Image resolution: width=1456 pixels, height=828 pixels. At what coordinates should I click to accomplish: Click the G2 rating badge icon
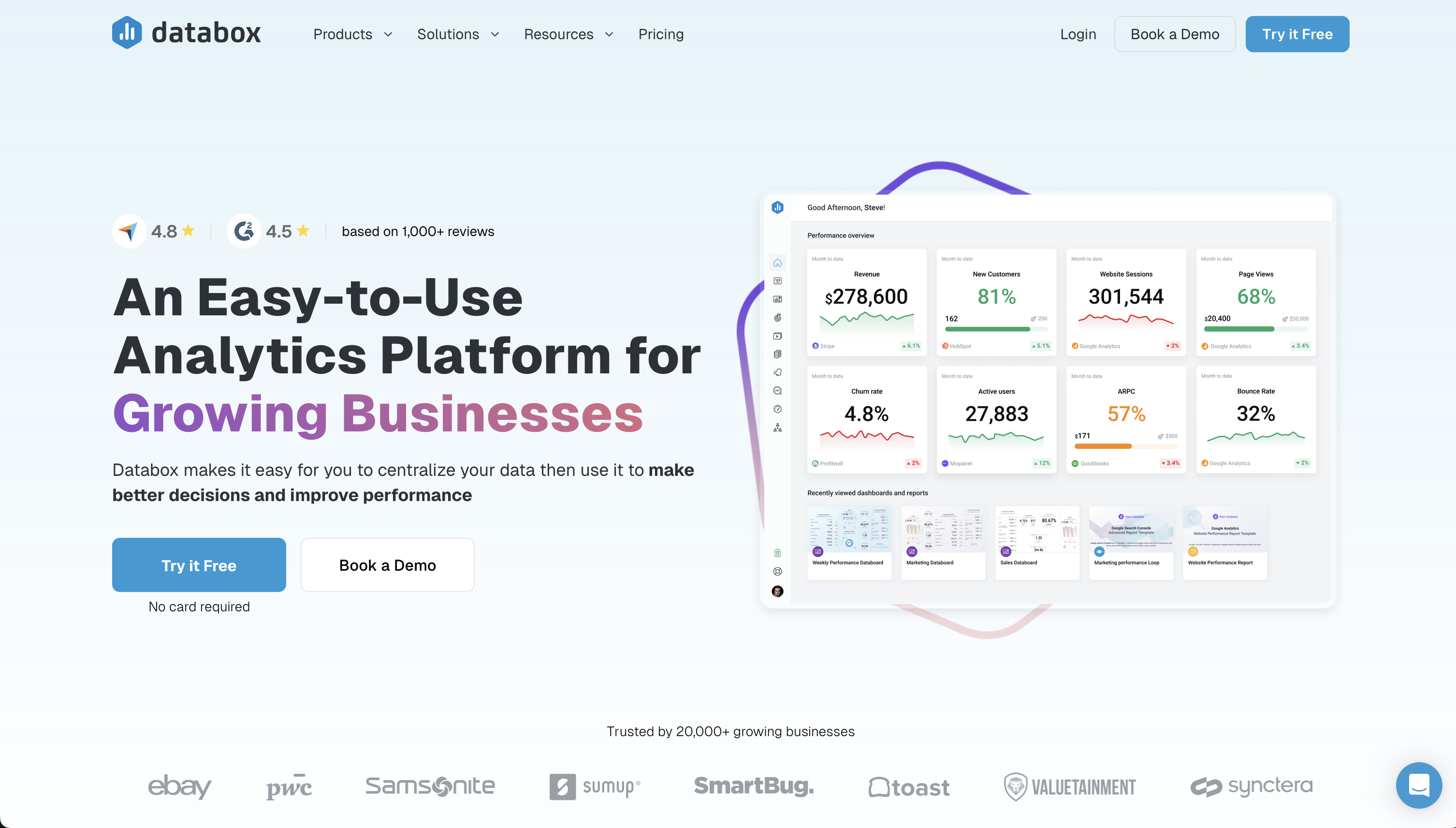pyautogui.click(x=244, y=231)
